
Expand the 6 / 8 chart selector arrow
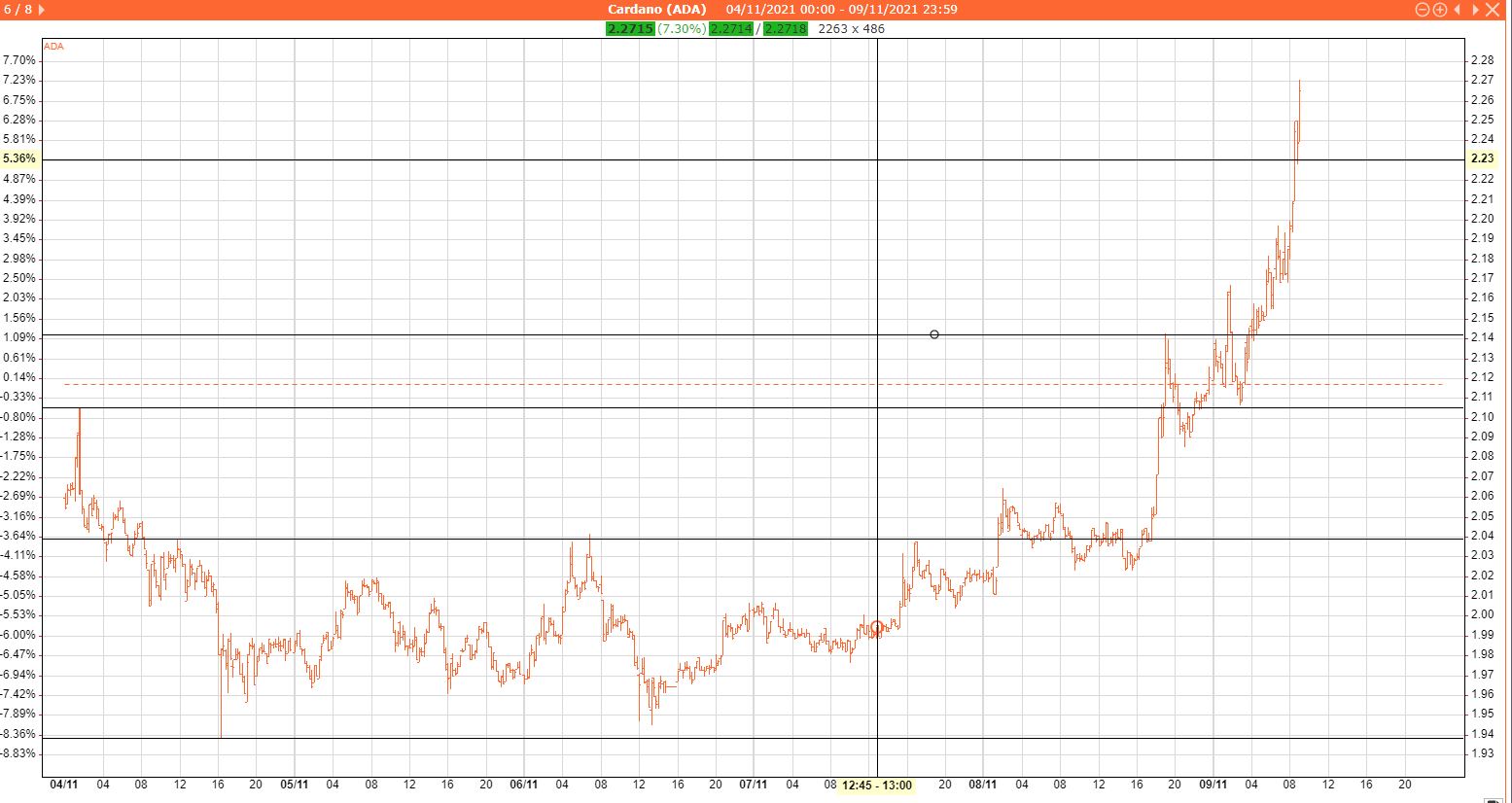pos(41,10)
